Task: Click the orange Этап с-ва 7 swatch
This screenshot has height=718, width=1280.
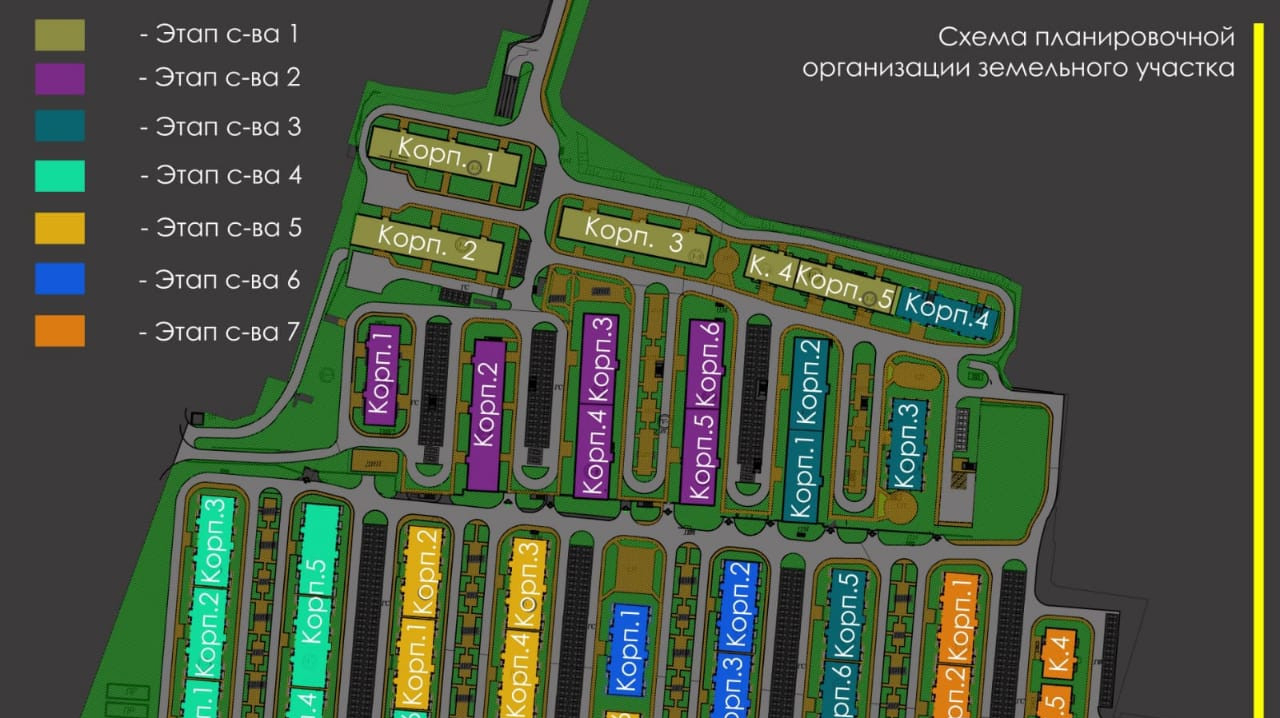Action: pyautogui.click(x=60, y=331)
